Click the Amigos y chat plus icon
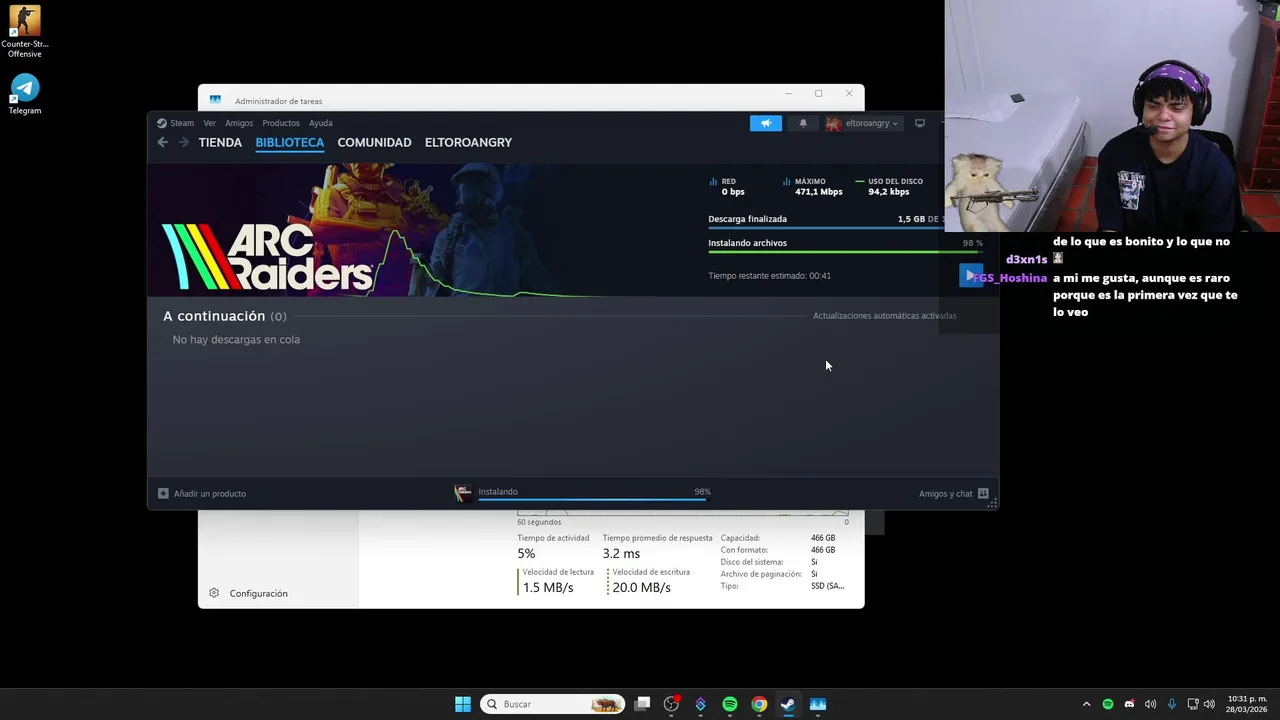The width and height of the screenshot is (1280, 720). pos(983,493)
